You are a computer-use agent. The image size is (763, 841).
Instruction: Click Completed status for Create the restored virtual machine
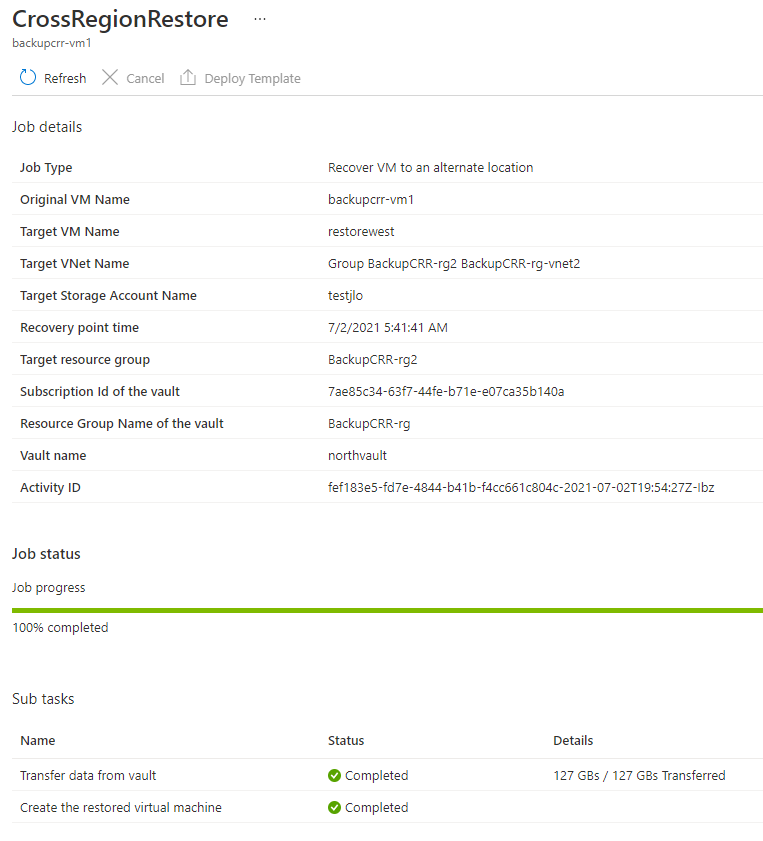(376, 808)
